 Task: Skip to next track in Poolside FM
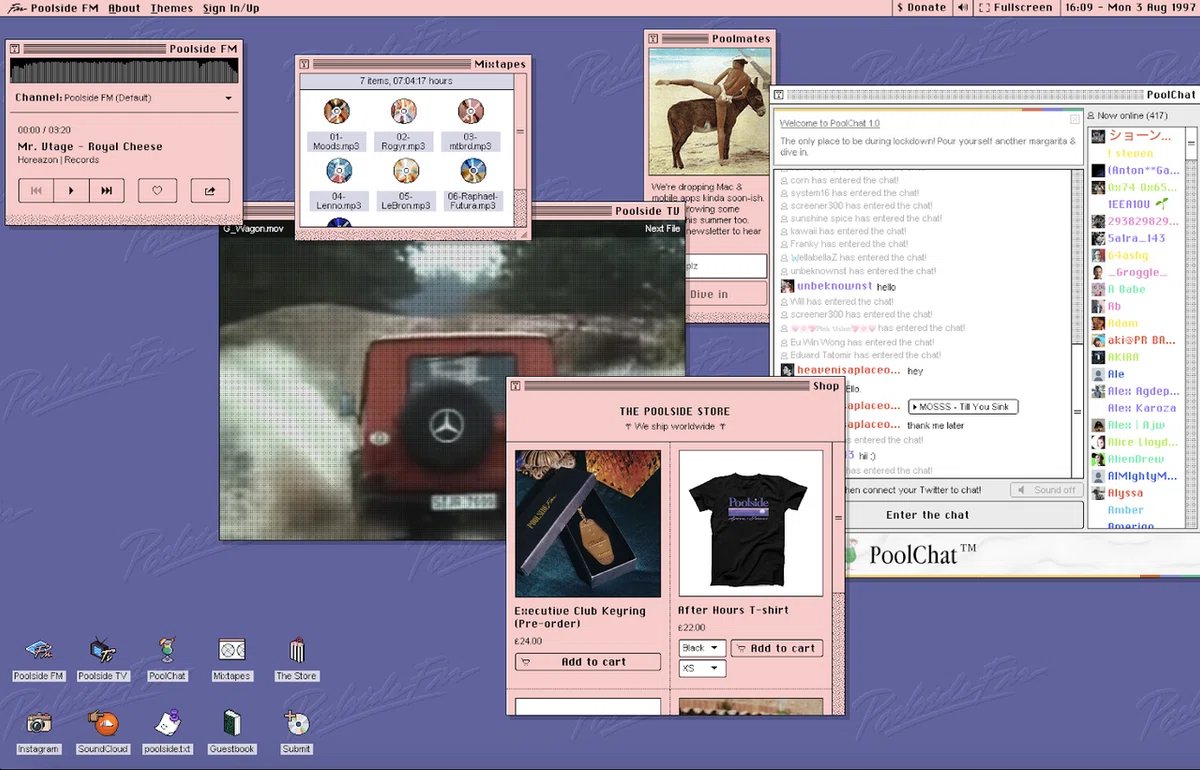(x=106, y=190)
